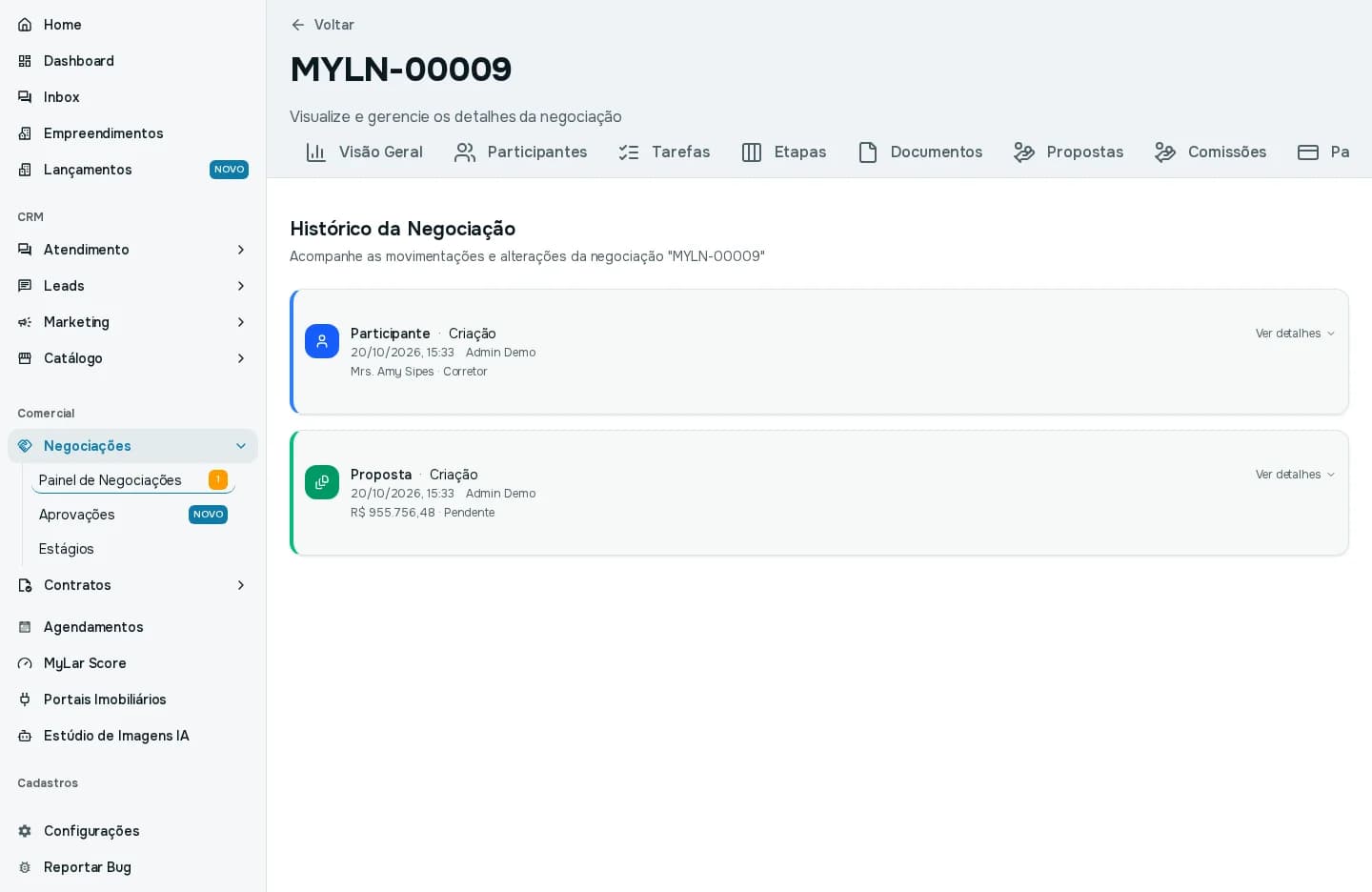Expand the Contratos submenu chevron
The width and height of the screenshot is (1372, 892).
[241, 585]
